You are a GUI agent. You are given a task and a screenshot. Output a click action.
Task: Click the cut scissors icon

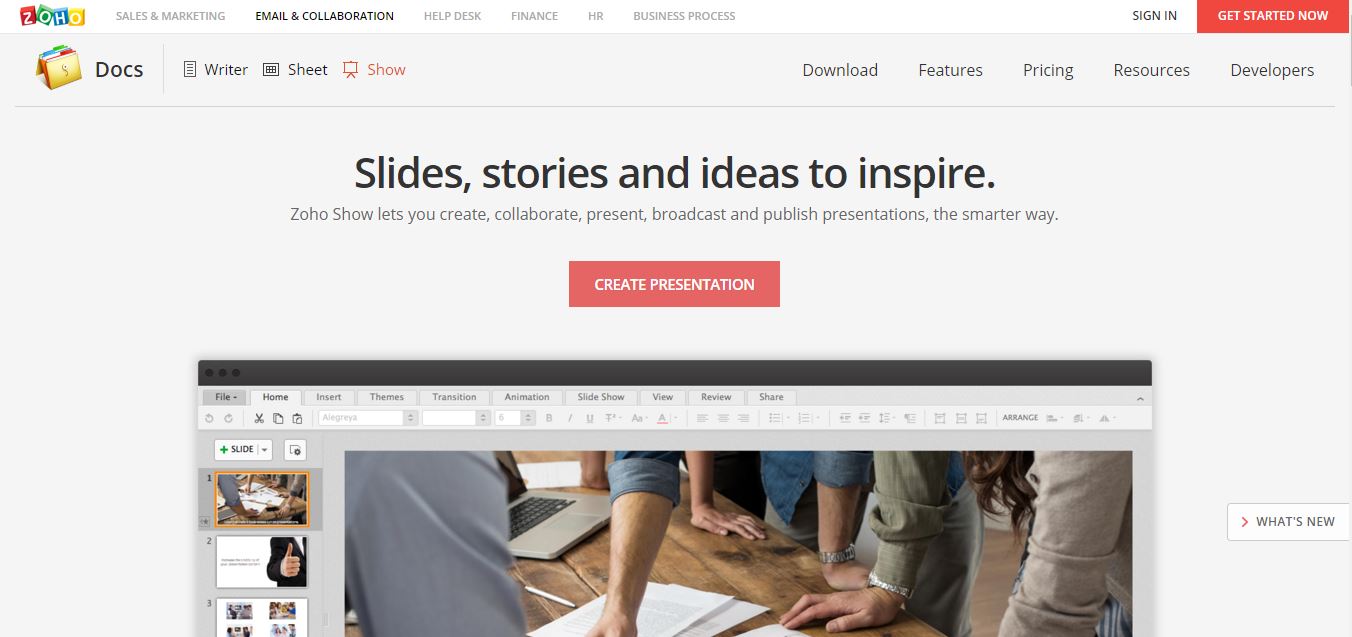point(259,418)
